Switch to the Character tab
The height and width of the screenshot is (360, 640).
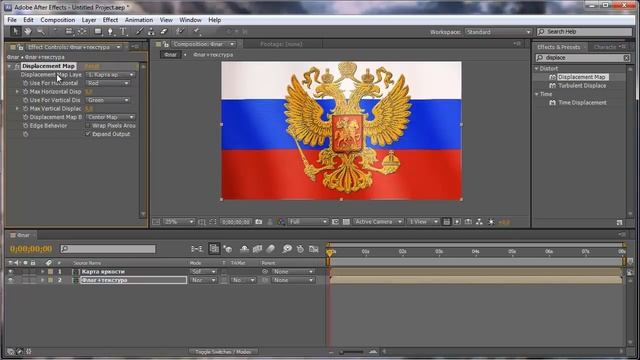[605, 47]
